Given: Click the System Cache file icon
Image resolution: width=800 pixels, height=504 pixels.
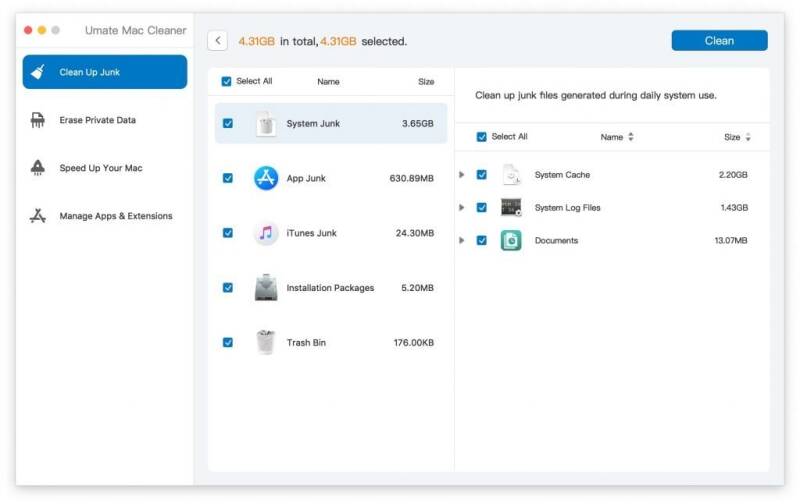Looking at the screenshot, I should (x=511, y=175).
